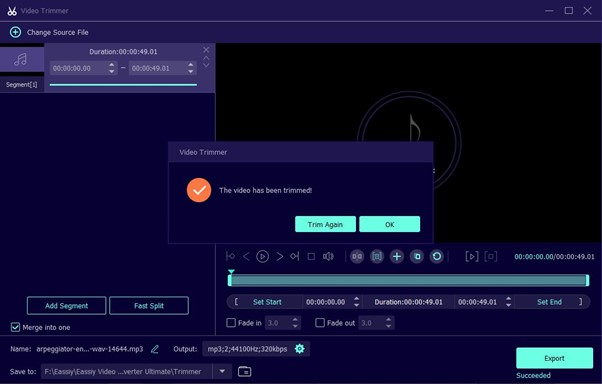
Task: Play the audio preview
Action: click(263, 256)
